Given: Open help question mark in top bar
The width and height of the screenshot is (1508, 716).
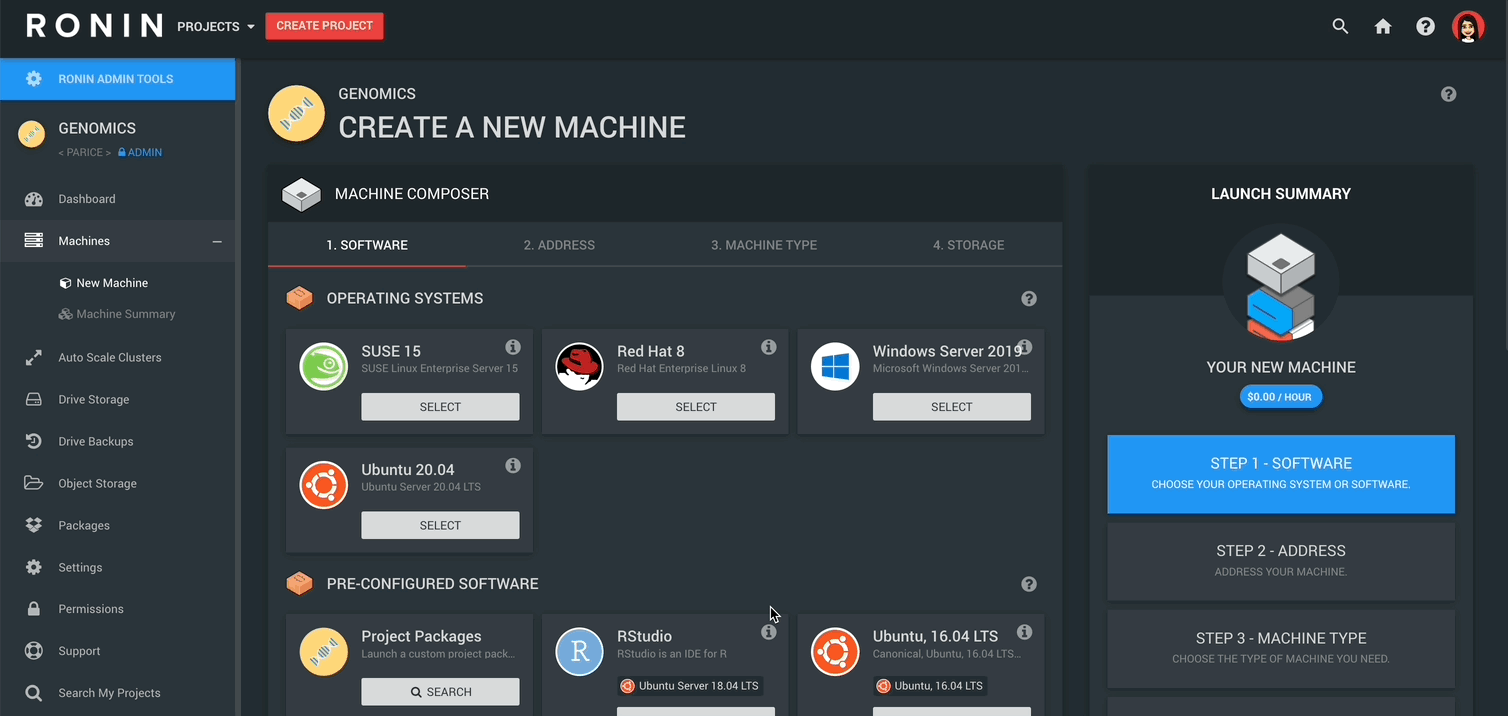Looking at the screenshot, I should tap(1426, 27).
